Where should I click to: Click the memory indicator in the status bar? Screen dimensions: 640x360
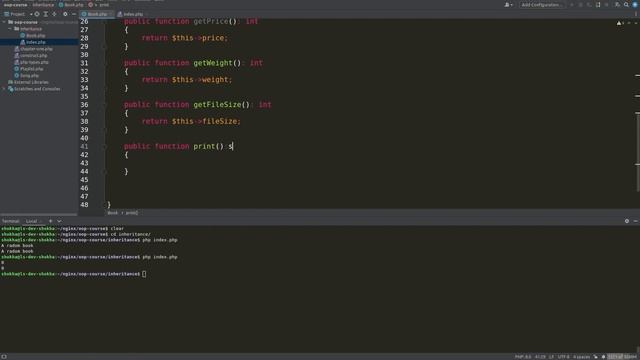point(622,357)
